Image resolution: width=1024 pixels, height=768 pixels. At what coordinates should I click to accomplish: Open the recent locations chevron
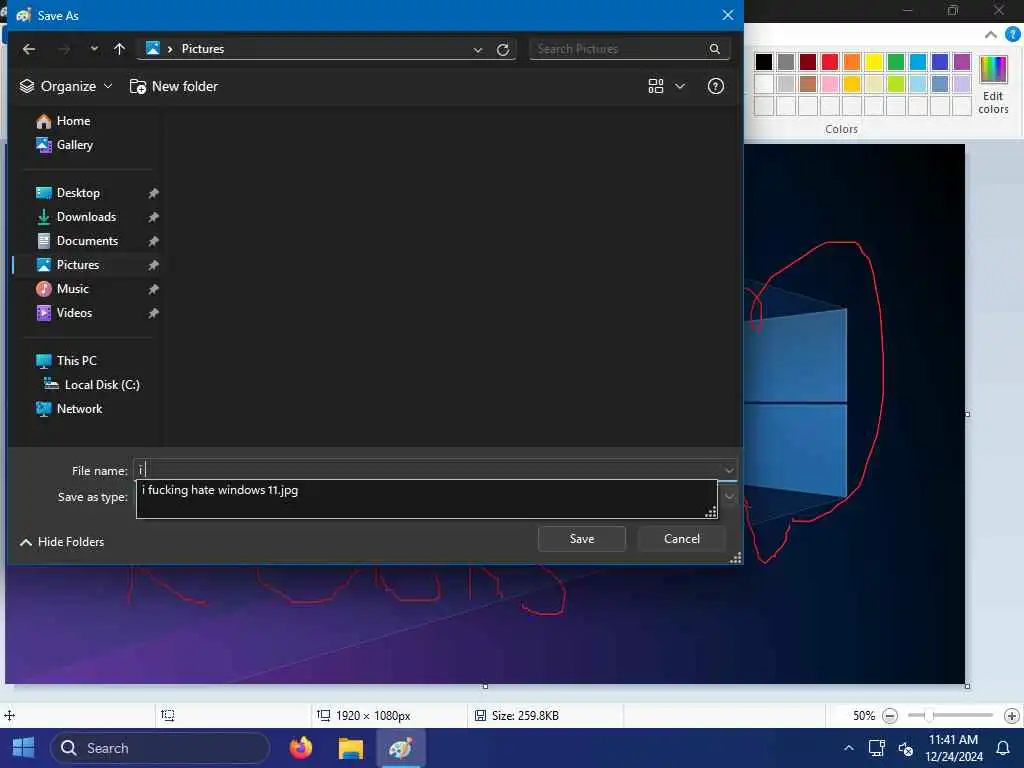95,49
